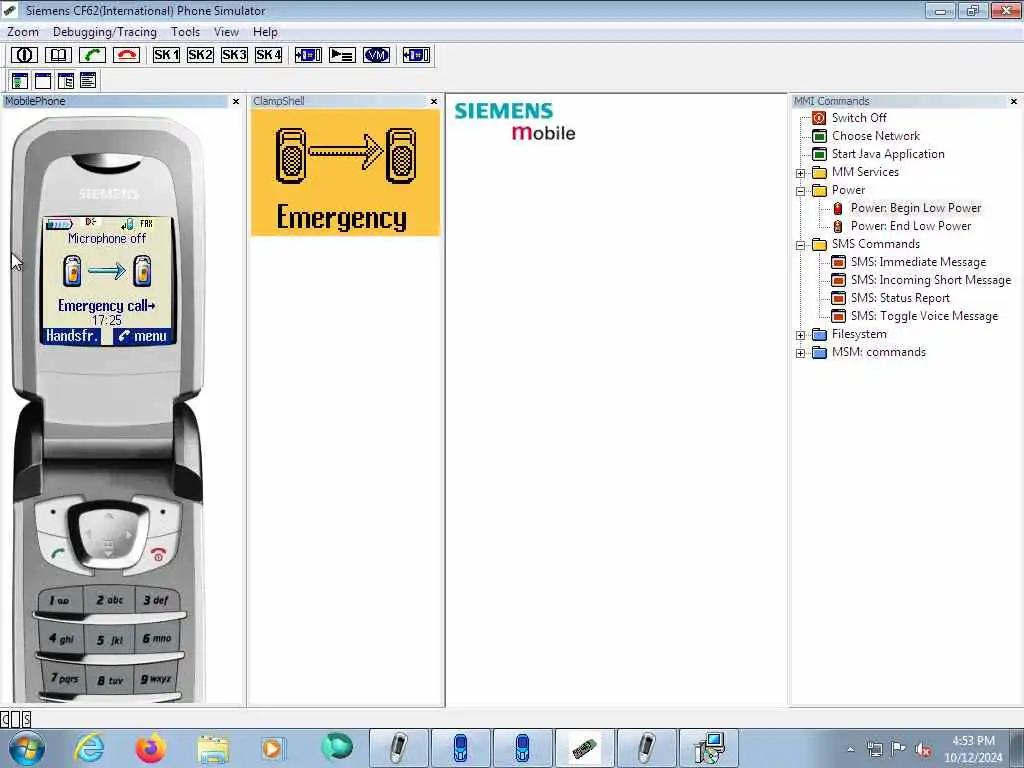Click the red hang-up handset toolbar icon

coord(126,55)
